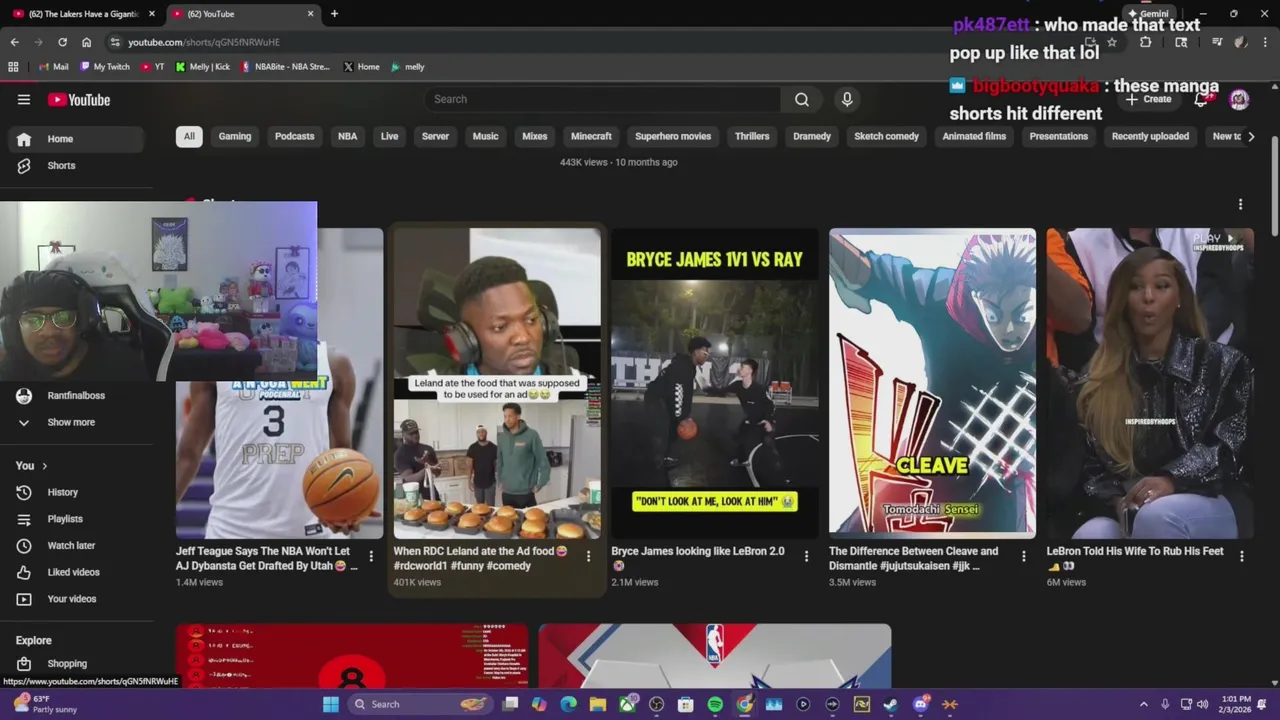Open the Xbox app from the taskbar
This screenshot has width=1280, height=720.
click(627, 704)
